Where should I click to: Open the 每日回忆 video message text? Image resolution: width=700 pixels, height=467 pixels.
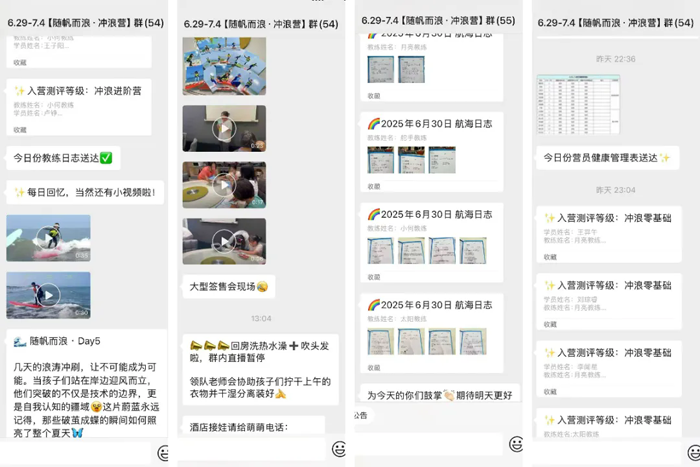(x=78, y=192)
